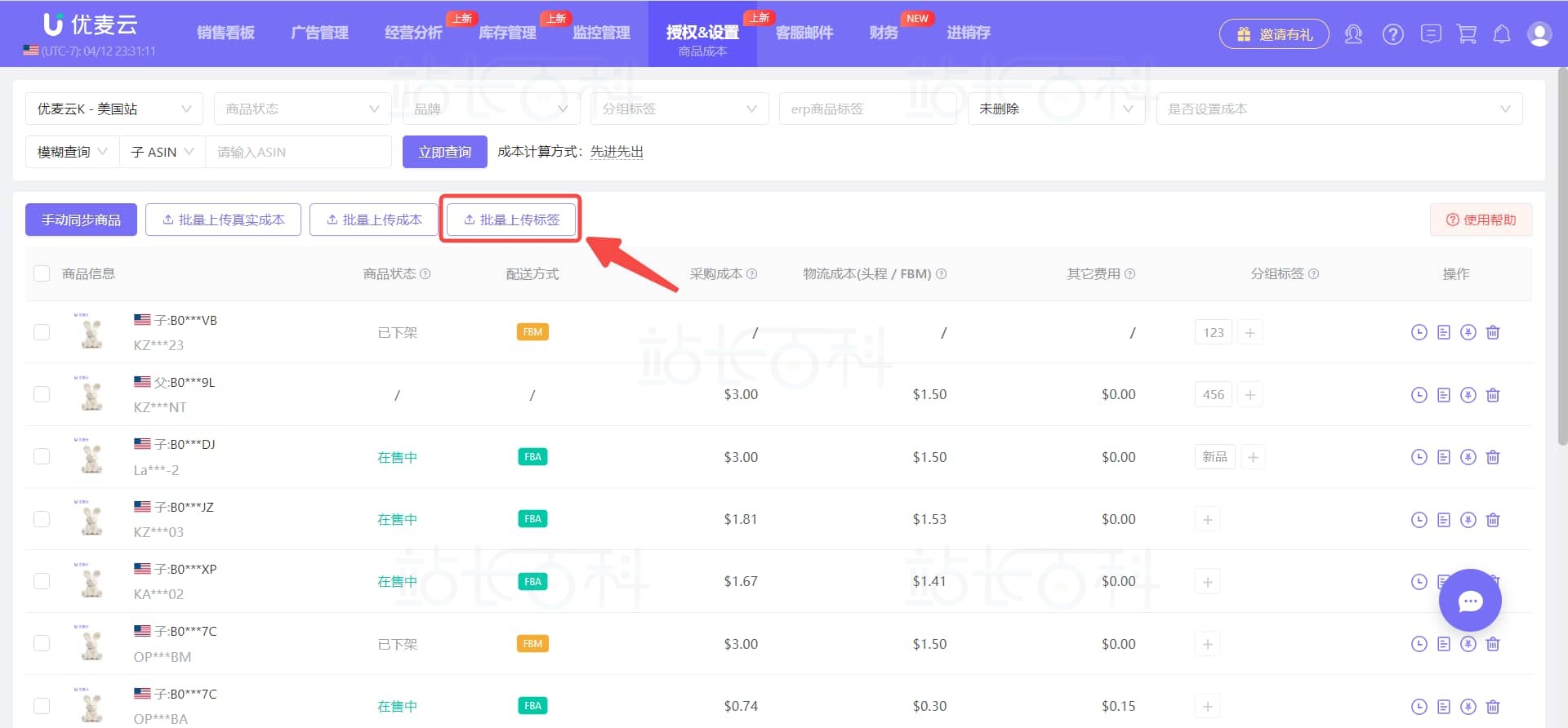Check the box for B0***XP product
This screenshot has height=728, width=1568.
pos(42,581)
